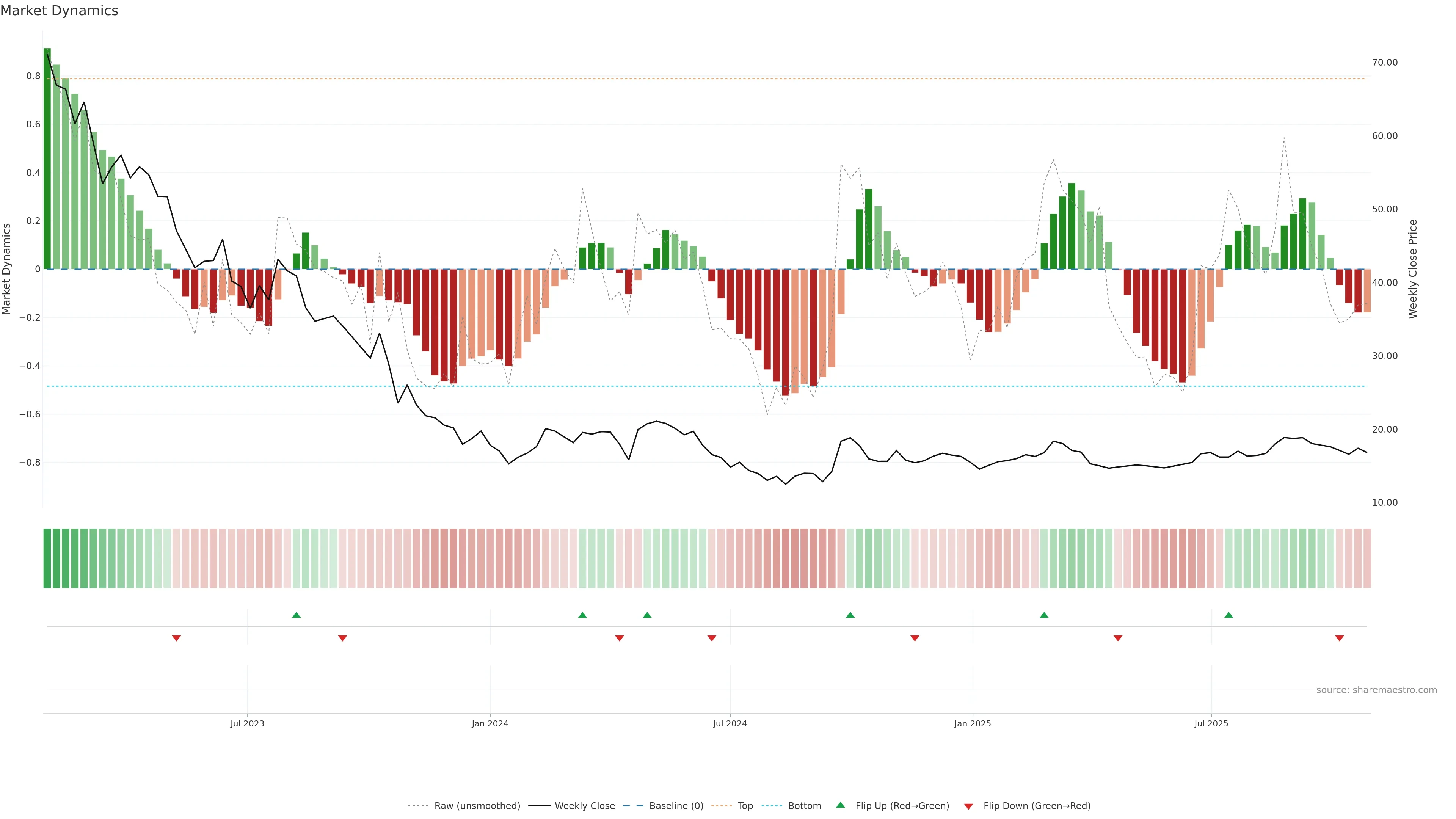Click the Jul 2024 x-axis label
This screenshot has height=819, width=1456.
[730, 723]
